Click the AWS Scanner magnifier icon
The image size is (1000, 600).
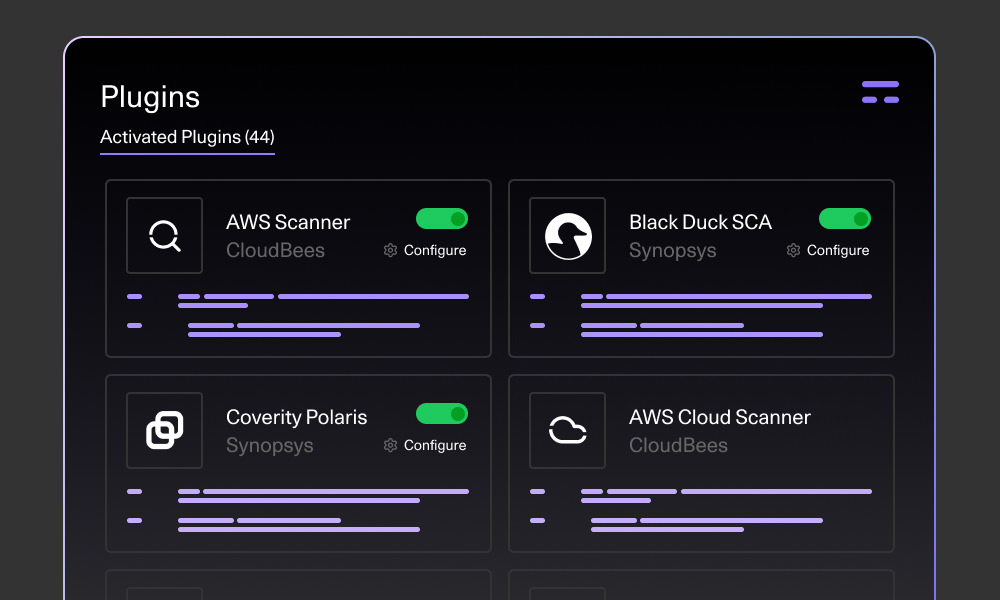point(165,236)
